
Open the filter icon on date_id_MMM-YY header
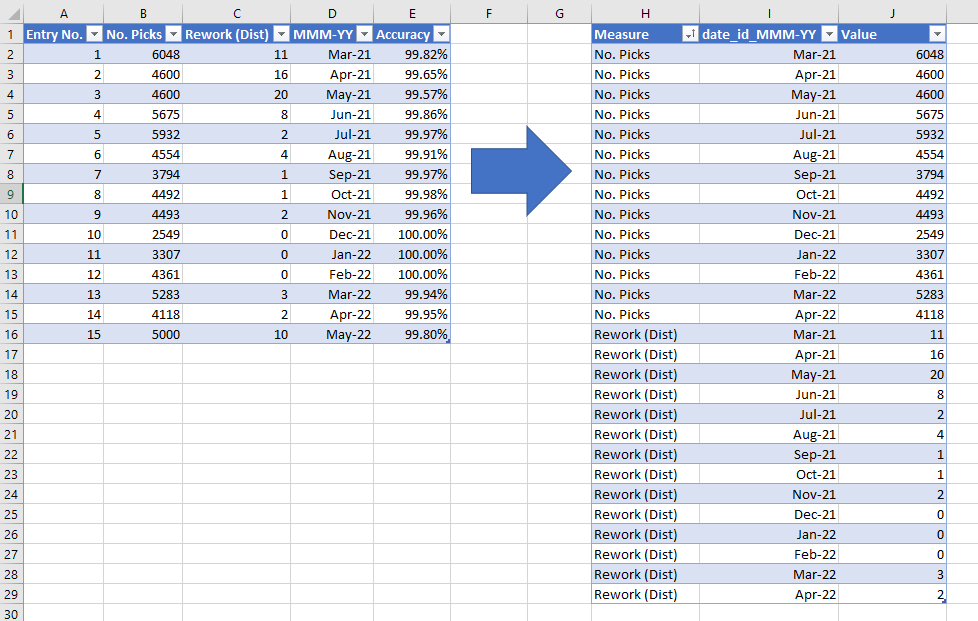(830, 33)
